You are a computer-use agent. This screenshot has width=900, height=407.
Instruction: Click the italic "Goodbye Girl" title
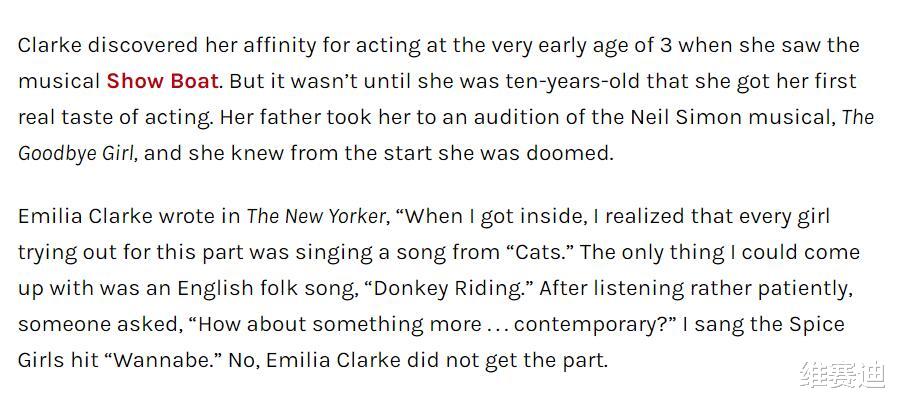coord(76,153)
